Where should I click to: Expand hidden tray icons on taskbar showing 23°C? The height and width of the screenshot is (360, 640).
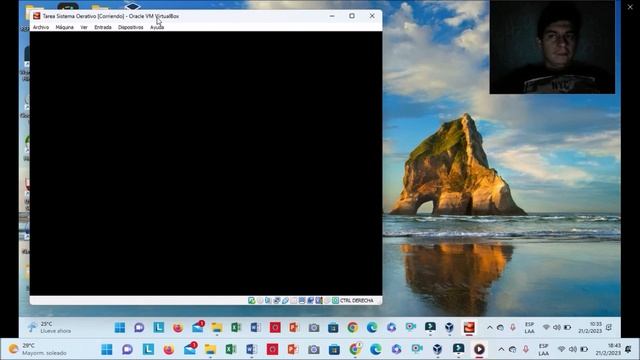(489, 327)
